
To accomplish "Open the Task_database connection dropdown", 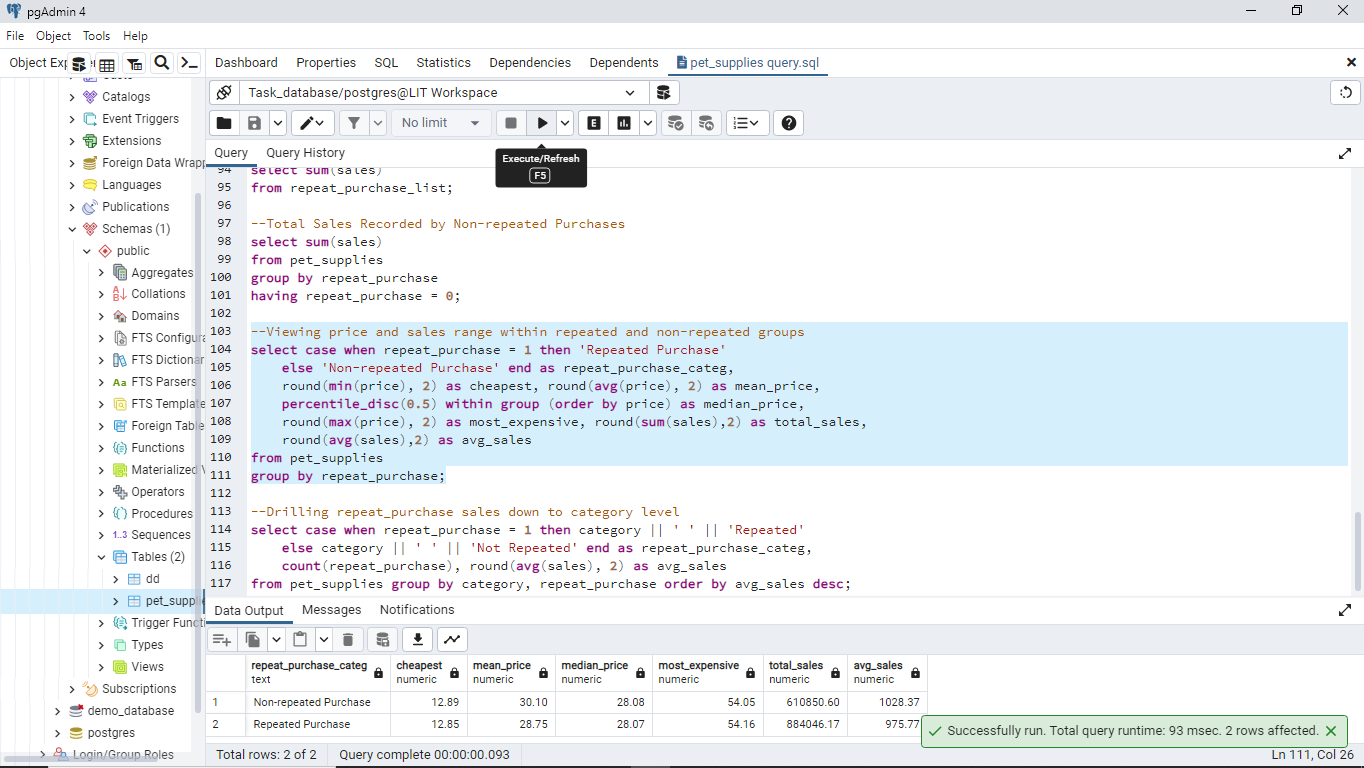I will [442, 93].
